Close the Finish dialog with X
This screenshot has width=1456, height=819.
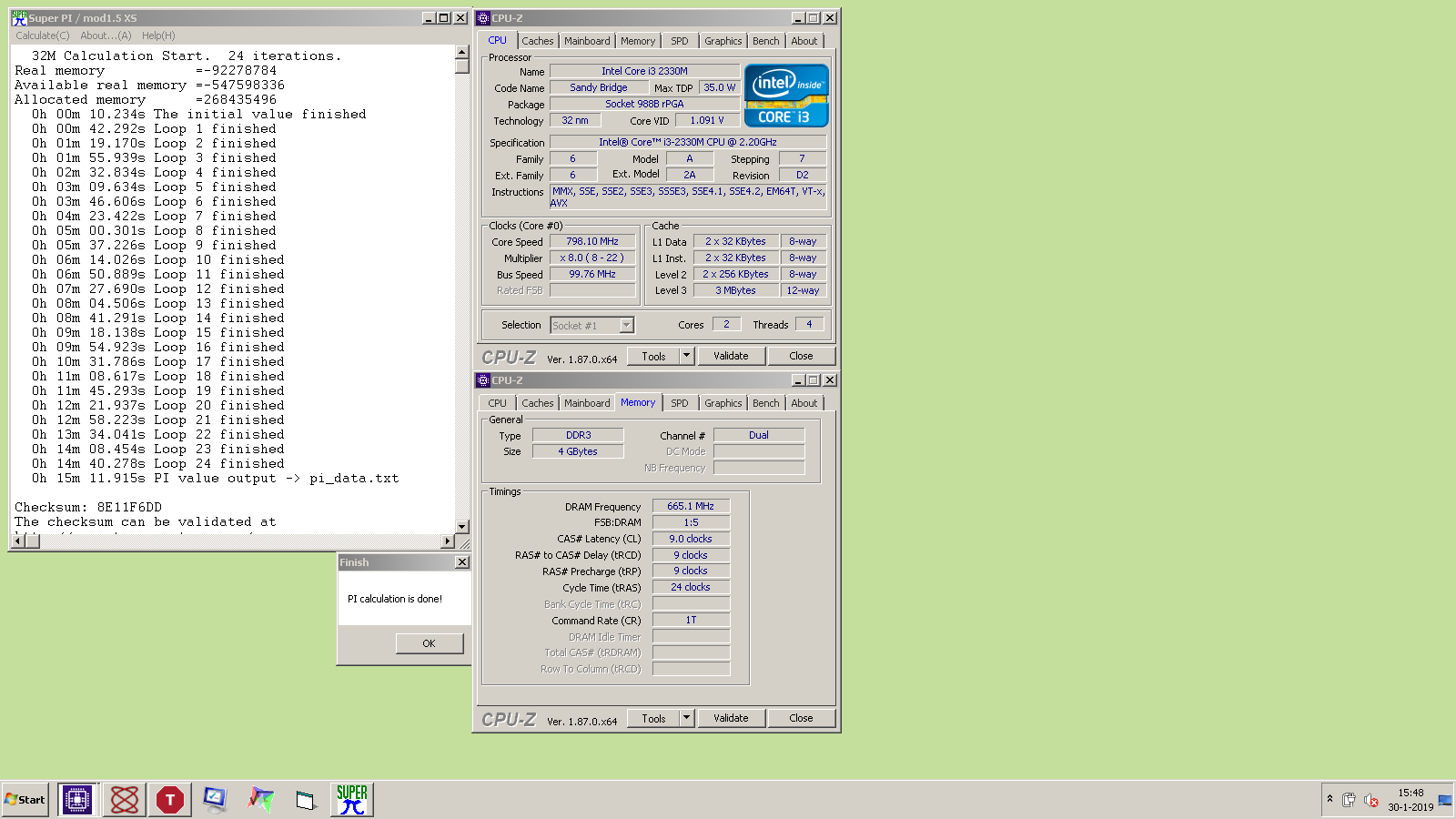pos(462,562)
